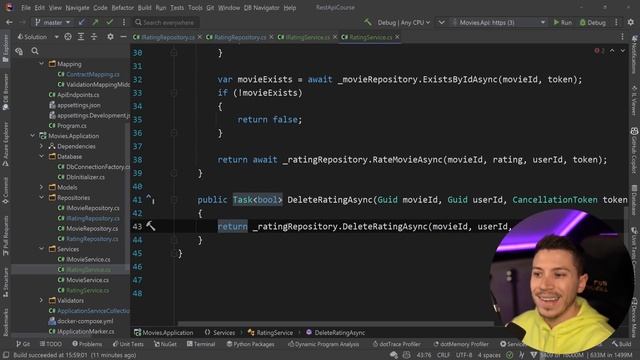The width and height of the screenshot is (640, 360).
Task: Toggle fold marker on line 33
Action: [174, 93]
